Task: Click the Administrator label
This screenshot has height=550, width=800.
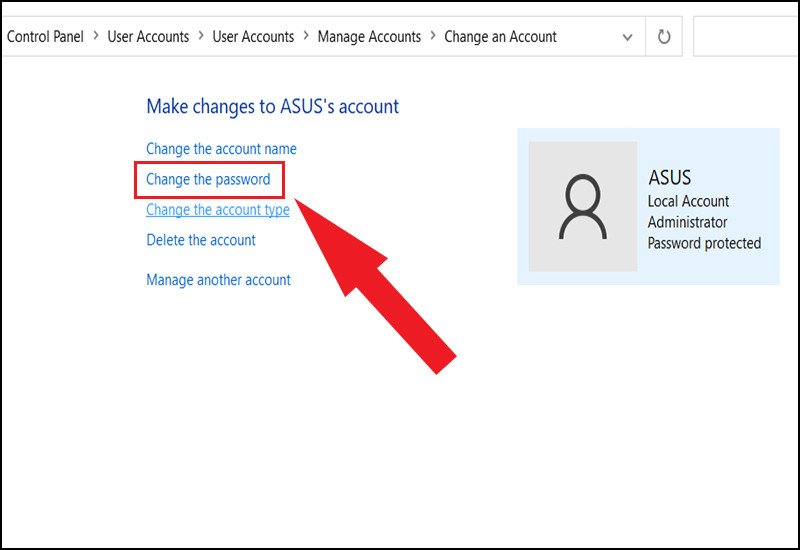Action: point(687,222)
